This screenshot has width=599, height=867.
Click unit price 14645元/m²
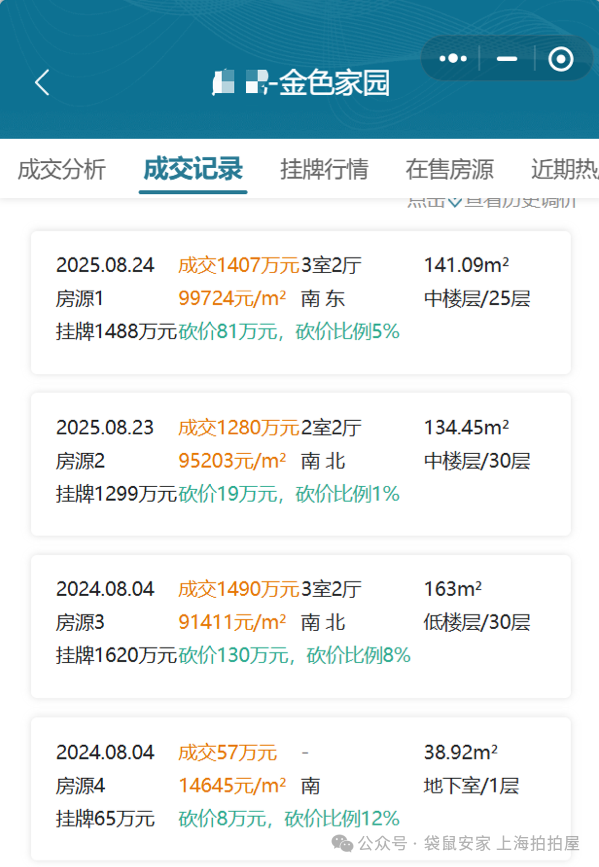(232, 786)
